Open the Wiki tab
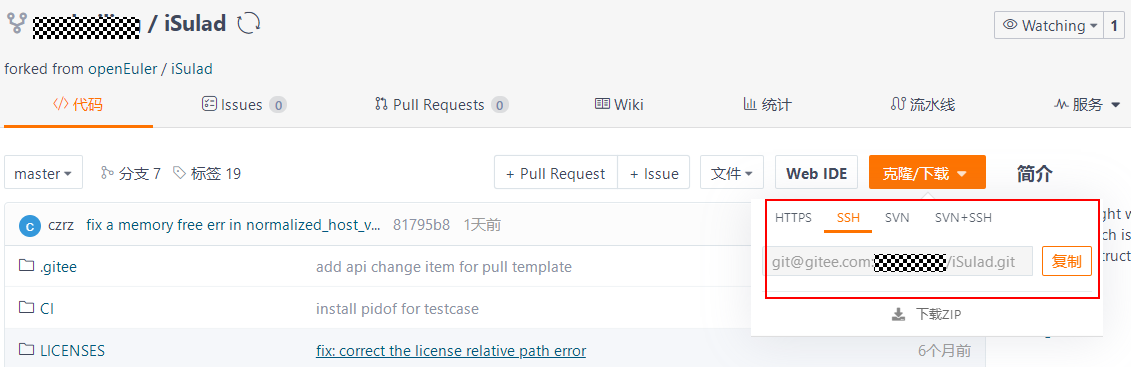 619,105
